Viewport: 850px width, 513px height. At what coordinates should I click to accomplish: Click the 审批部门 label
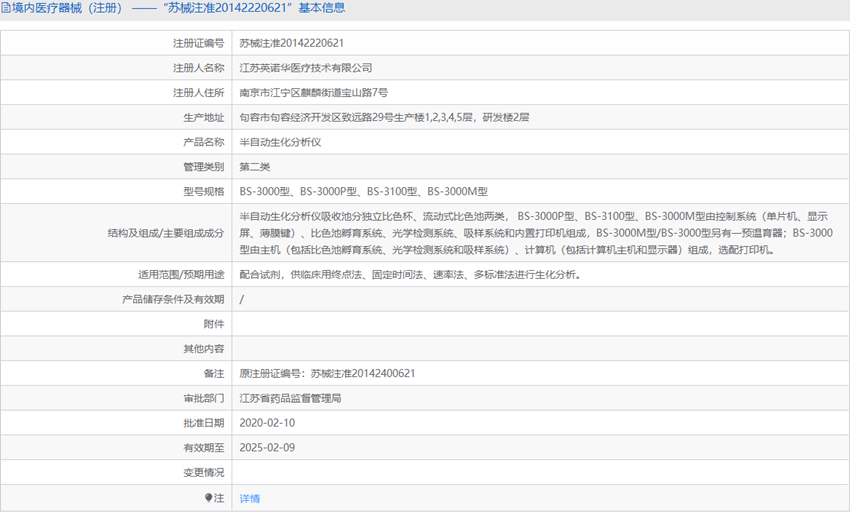(x=203, y=398)
